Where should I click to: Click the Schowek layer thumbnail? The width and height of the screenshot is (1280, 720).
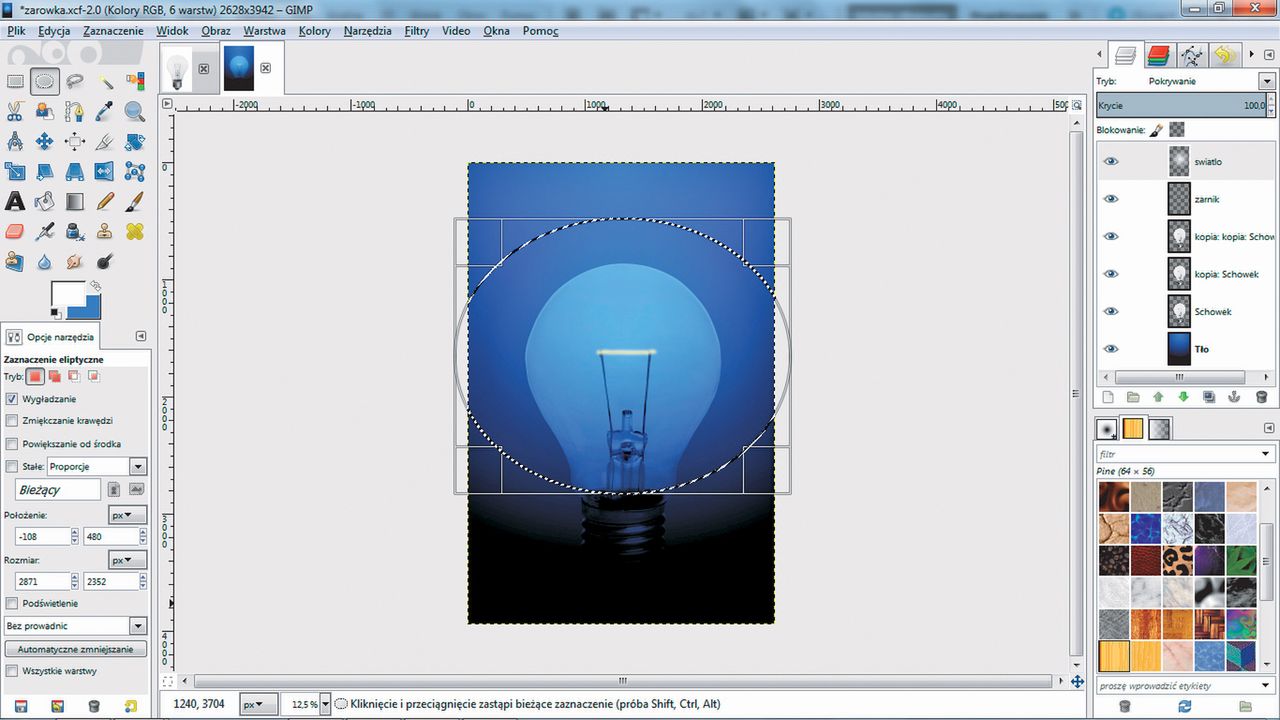coord(1179,311)
